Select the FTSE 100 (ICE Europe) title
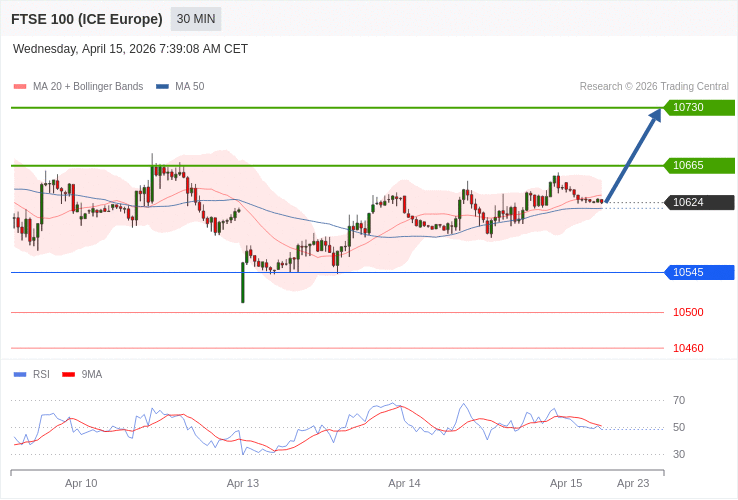Viewport: 738px width, 500px height. [87, 19]
